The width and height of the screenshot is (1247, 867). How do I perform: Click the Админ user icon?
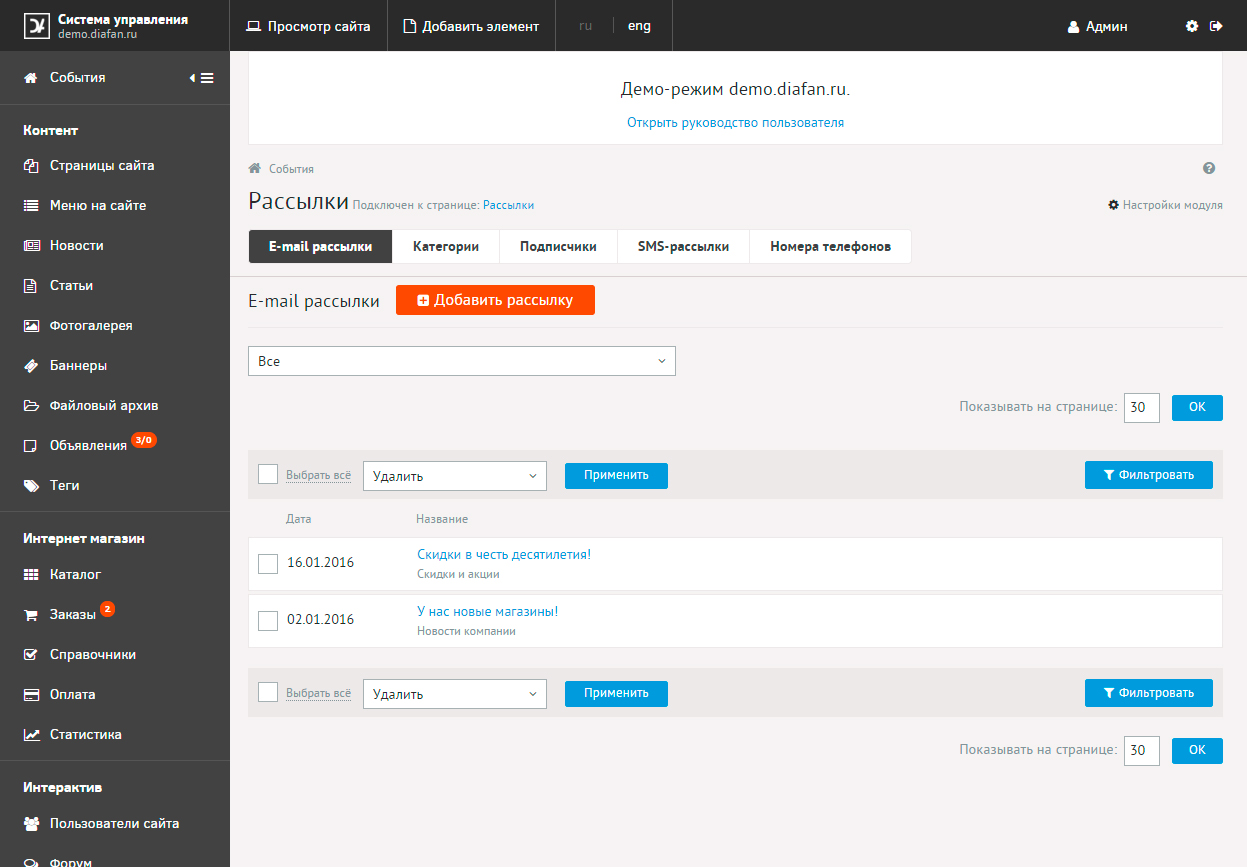point(1073,27)
